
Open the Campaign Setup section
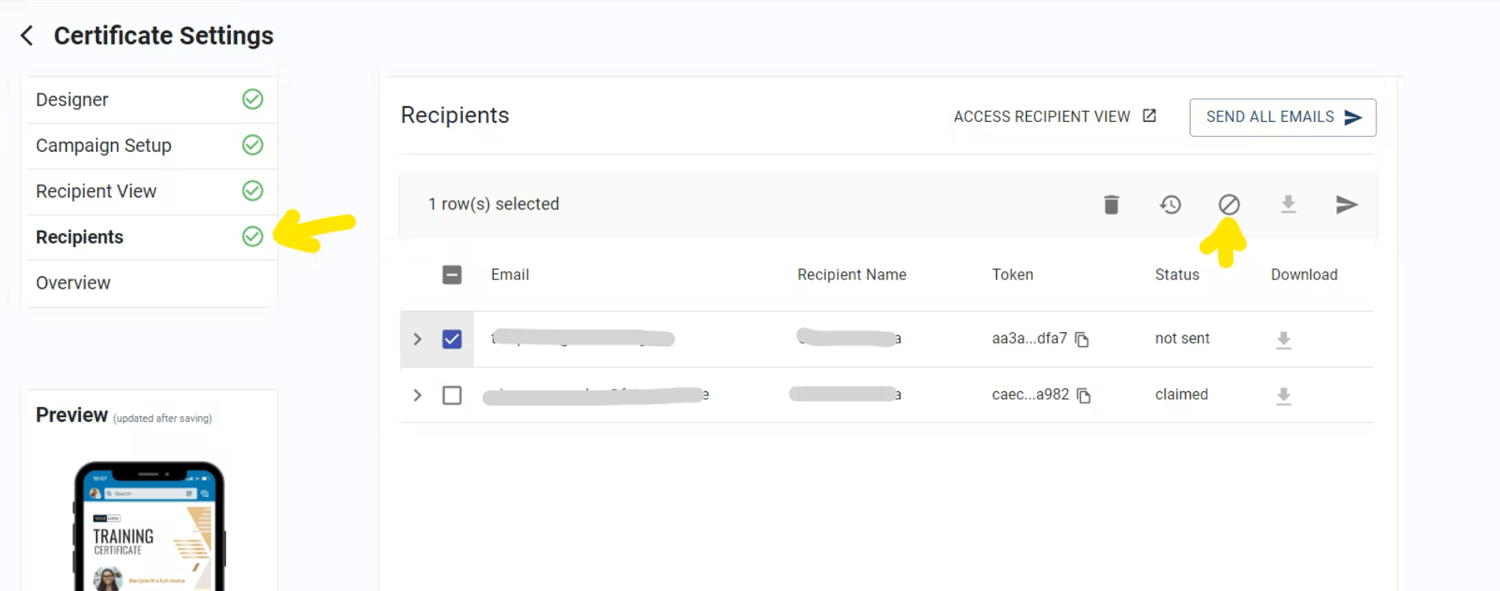(103, 145)
